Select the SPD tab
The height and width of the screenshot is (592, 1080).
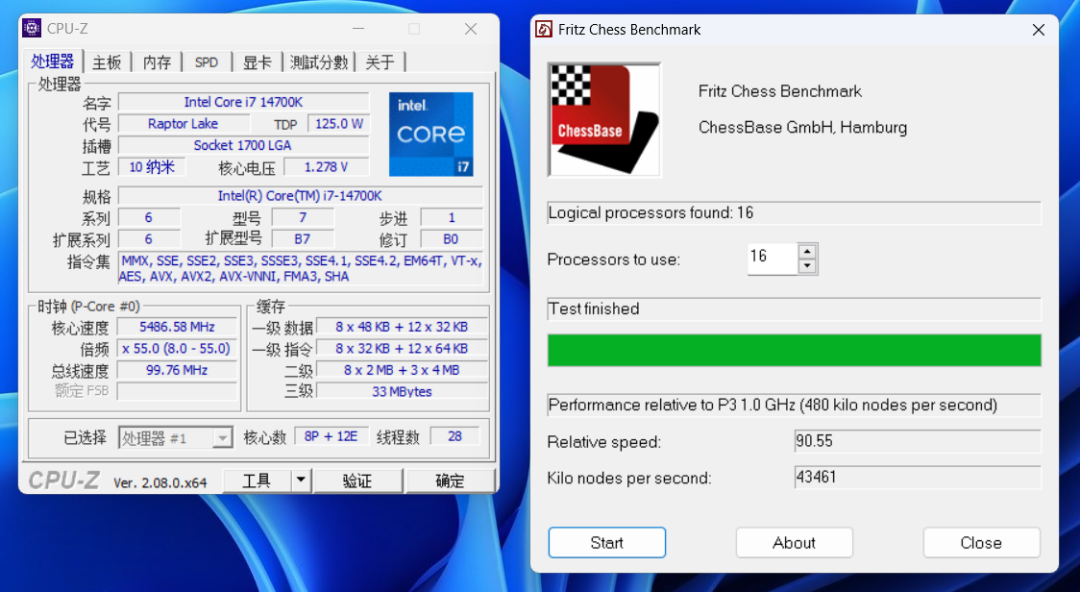click(x=206, y=63)
